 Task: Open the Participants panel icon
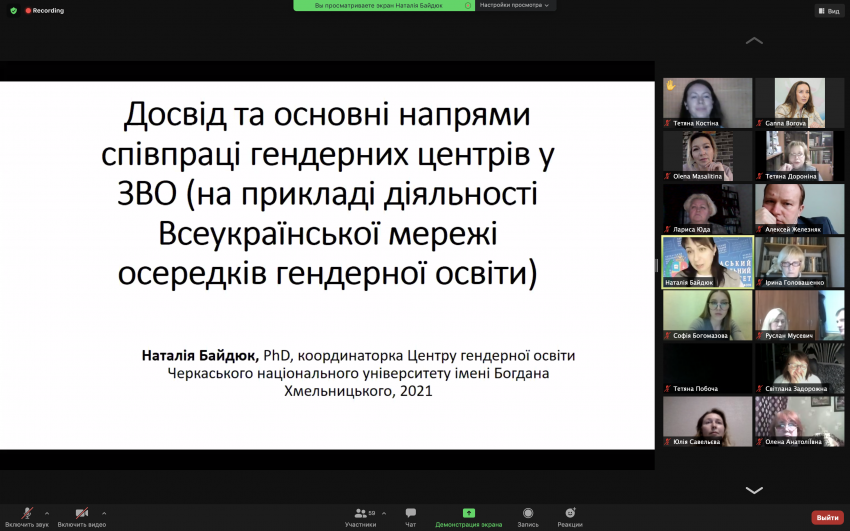click(x=360, y=513)
